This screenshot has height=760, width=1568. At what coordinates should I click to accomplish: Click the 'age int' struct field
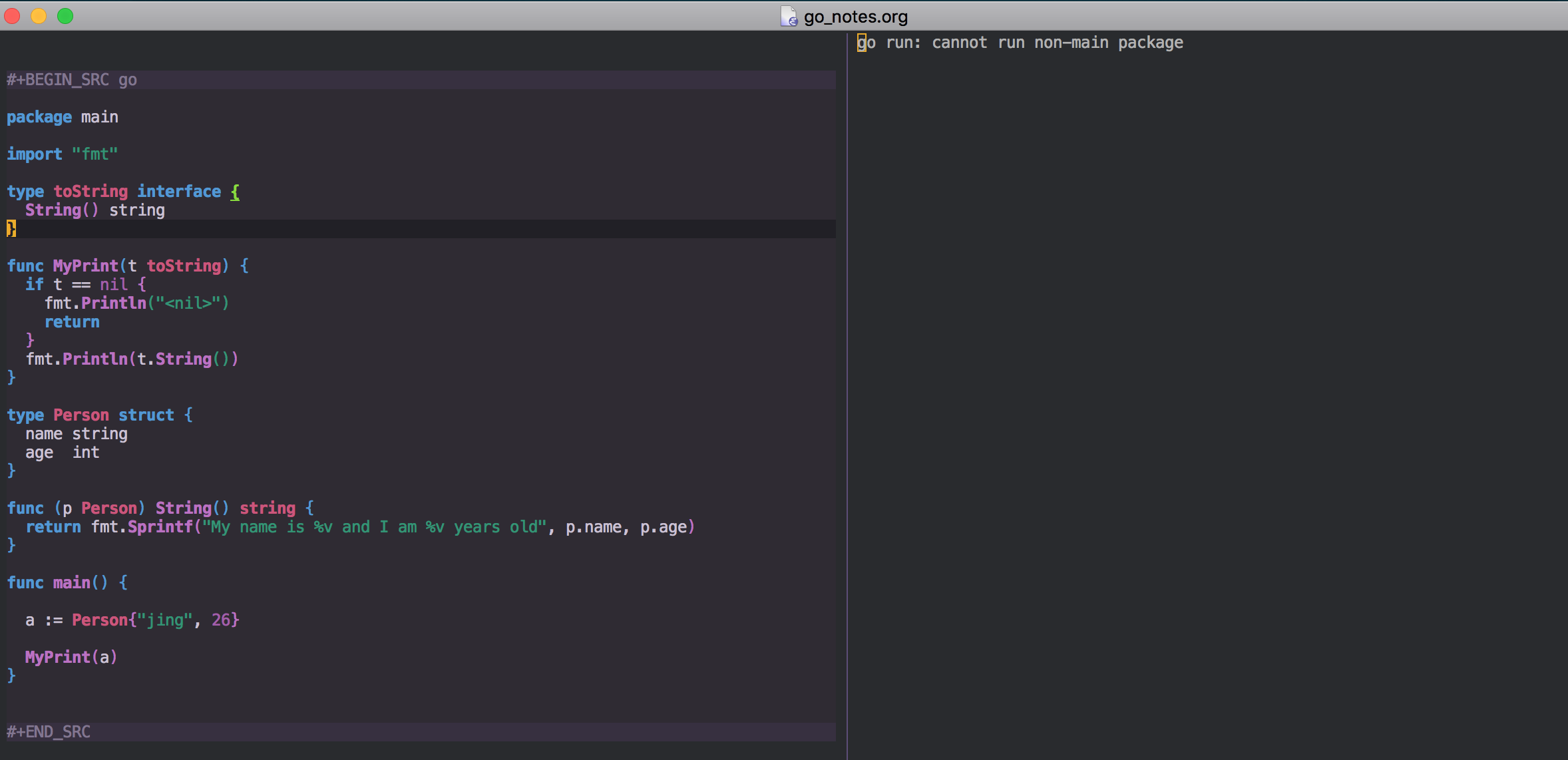63,453
